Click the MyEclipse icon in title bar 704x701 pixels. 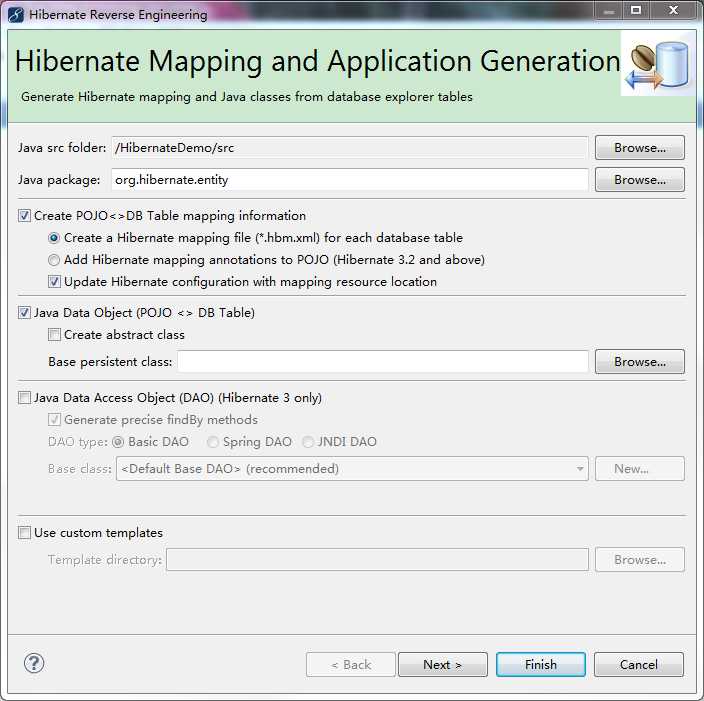16,14
